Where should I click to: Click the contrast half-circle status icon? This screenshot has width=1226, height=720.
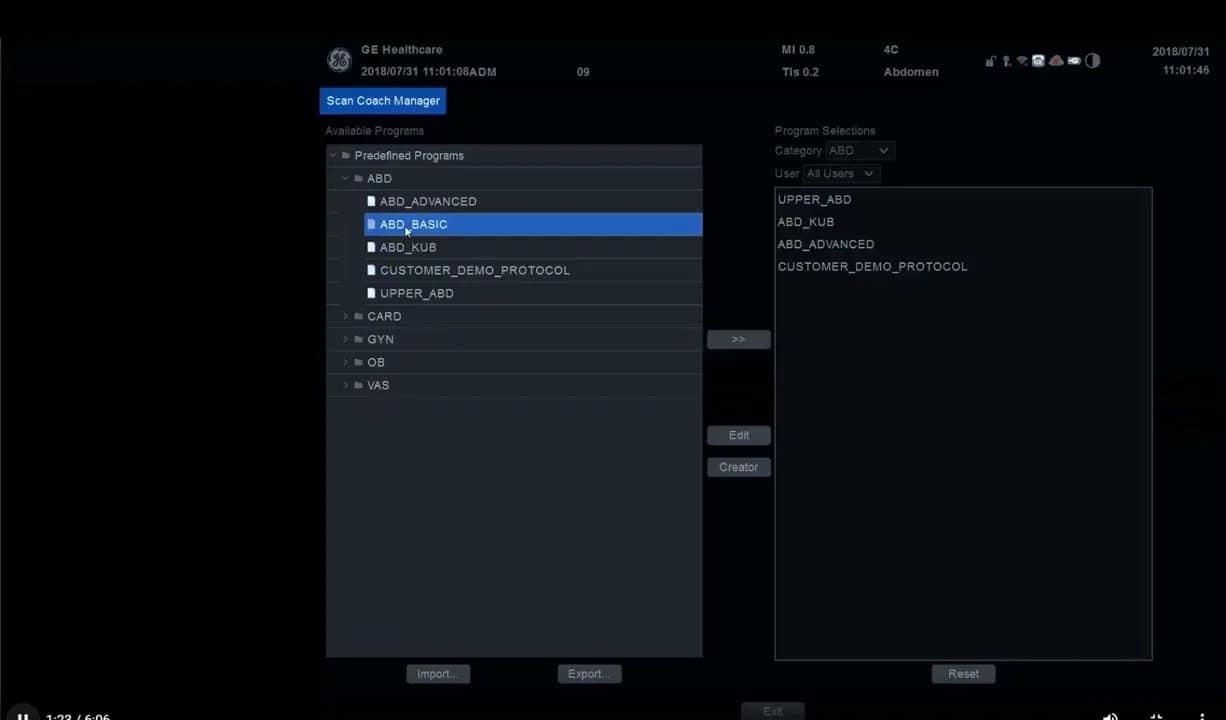[x=1091, y=60]
